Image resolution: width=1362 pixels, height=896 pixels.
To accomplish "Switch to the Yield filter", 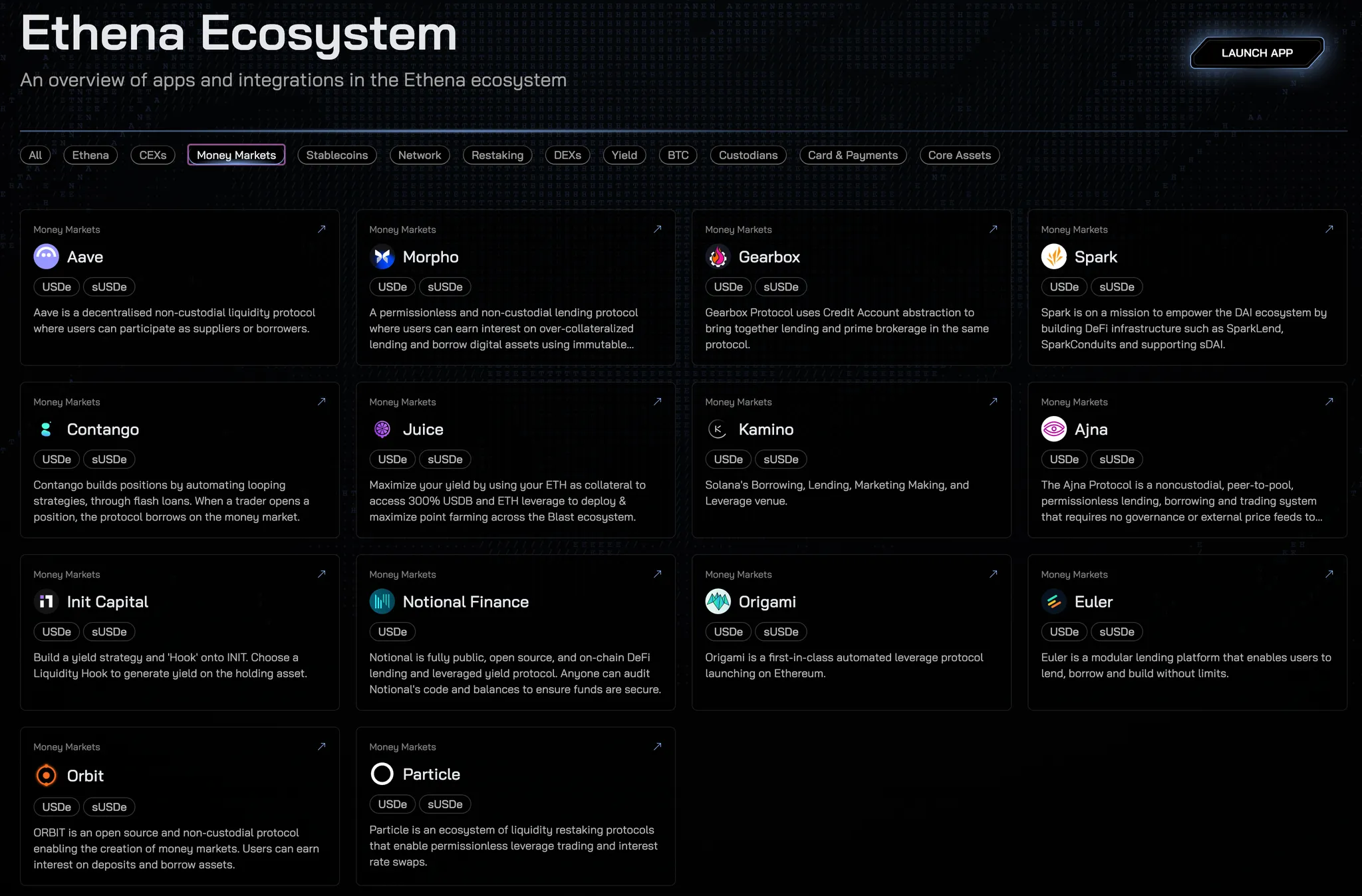I will pyautogui.click(x=624, y=155).
